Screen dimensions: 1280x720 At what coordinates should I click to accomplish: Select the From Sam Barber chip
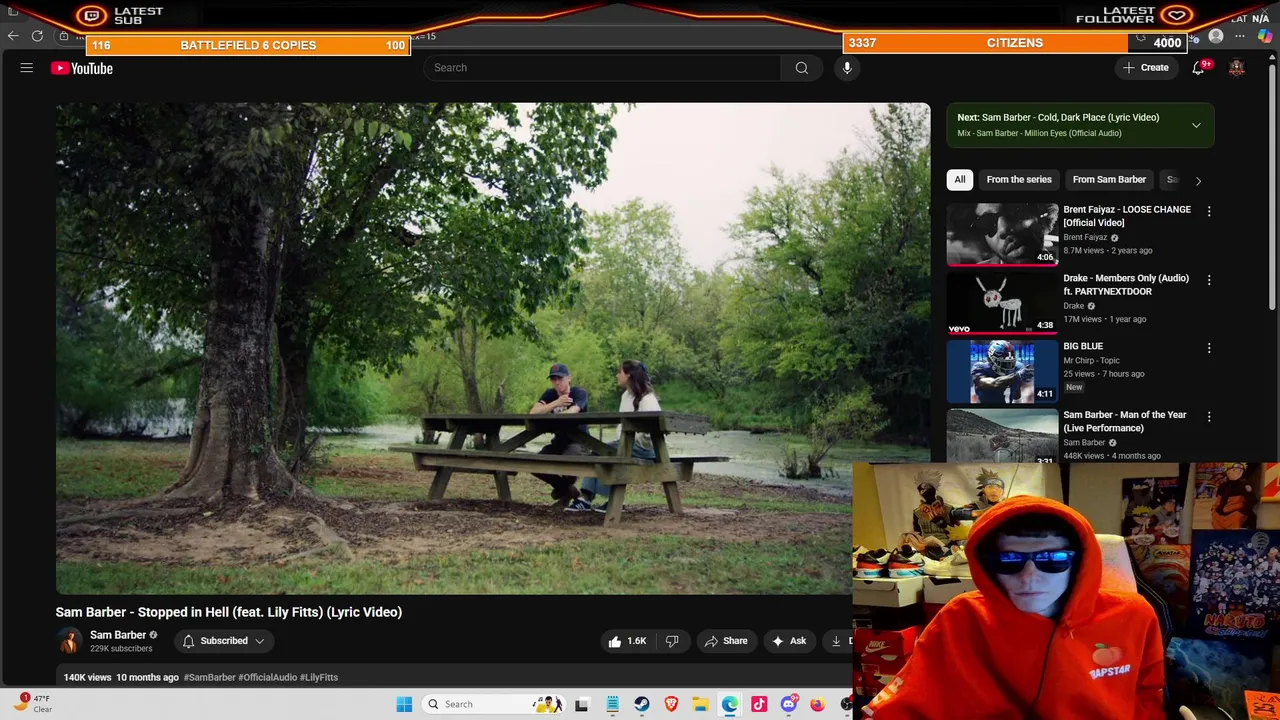(1109, 180)
